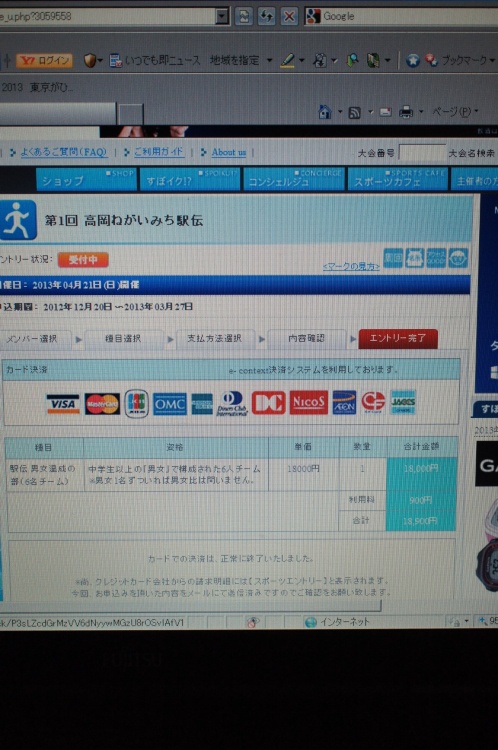This screenshot has width=498, height=750.
Task: Click the 大会番号 input field
Action: point(422,153)
